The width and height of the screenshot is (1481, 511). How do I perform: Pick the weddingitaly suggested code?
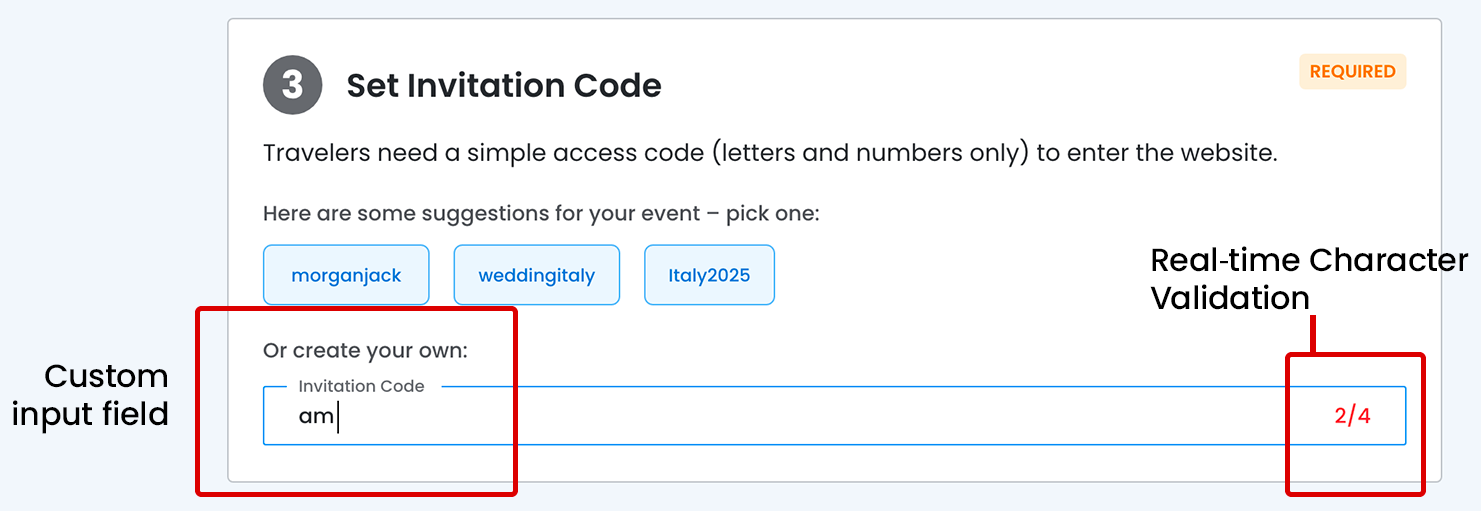pos(536,275)
